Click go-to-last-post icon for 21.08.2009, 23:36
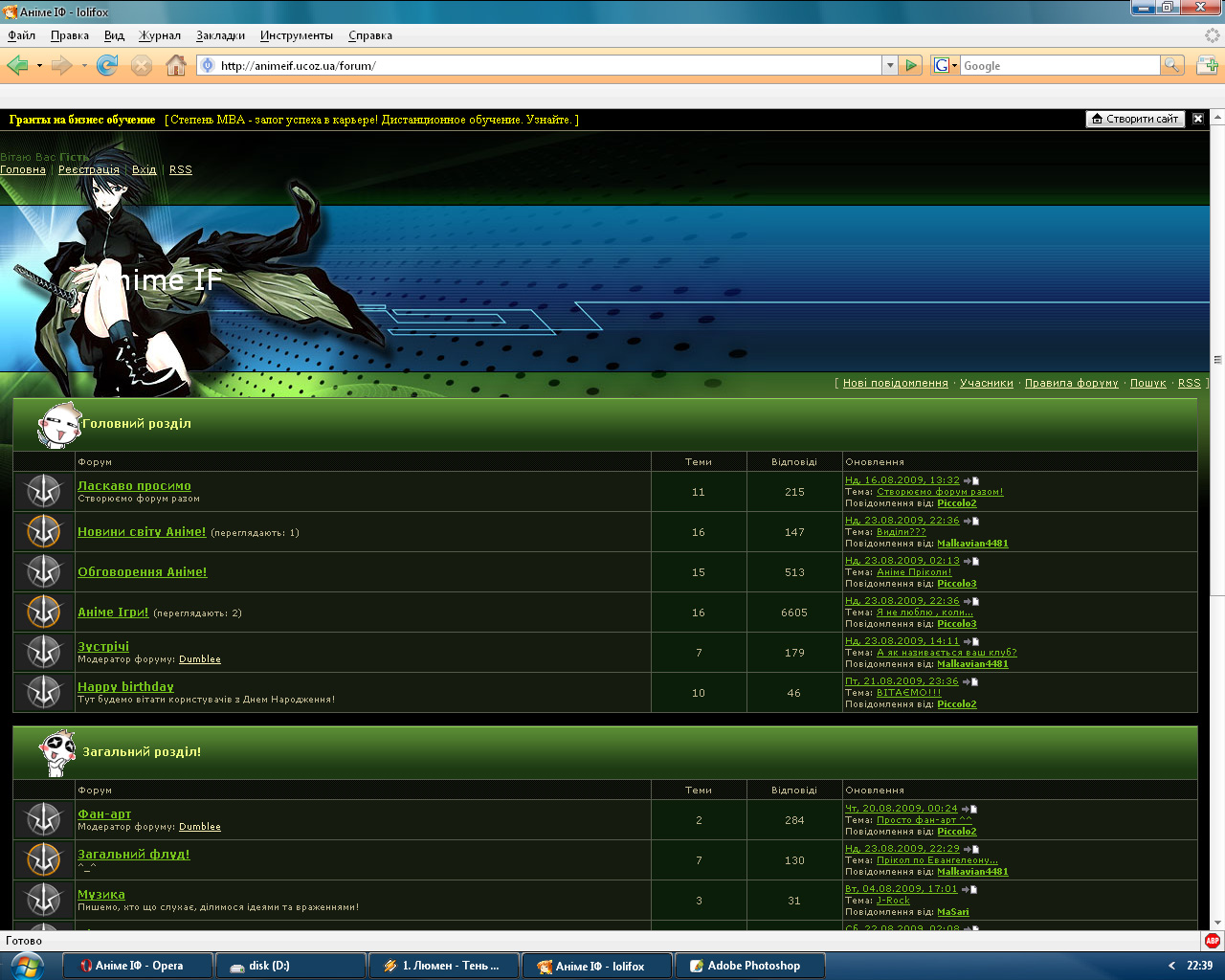 click(971, 681)
